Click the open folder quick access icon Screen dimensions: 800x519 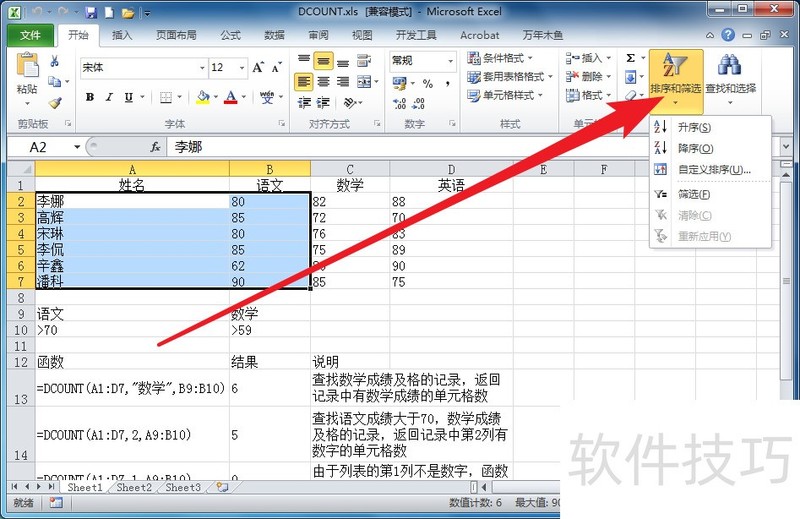click(128, 12)
